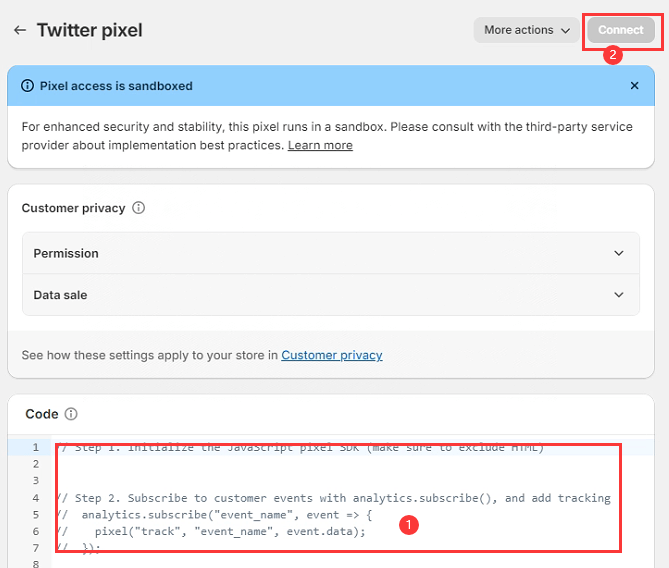
Task: Go back using the arrow beside Twitter pixel
Action: pyautogui.click(x=20, y=30)
